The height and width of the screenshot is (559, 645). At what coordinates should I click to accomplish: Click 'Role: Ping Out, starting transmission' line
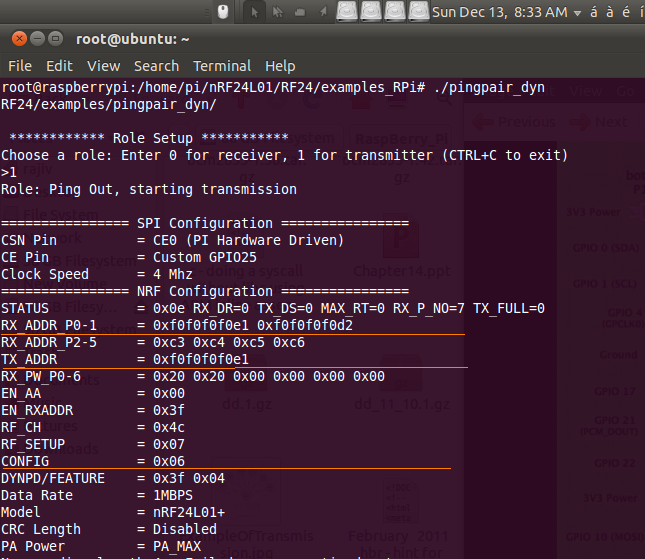click(x=148, y=190)
